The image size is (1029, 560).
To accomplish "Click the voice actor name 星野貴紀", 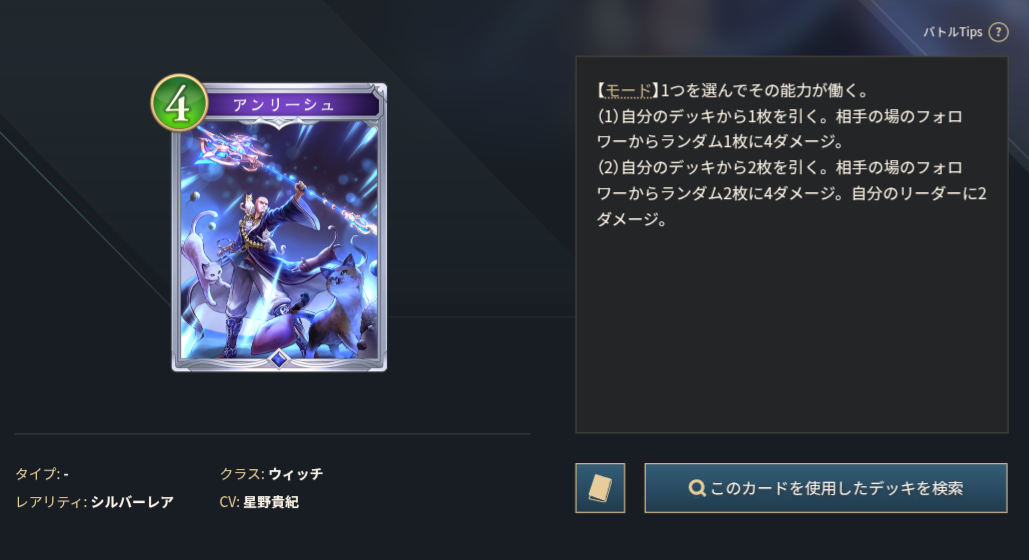I will coord(271,502).
